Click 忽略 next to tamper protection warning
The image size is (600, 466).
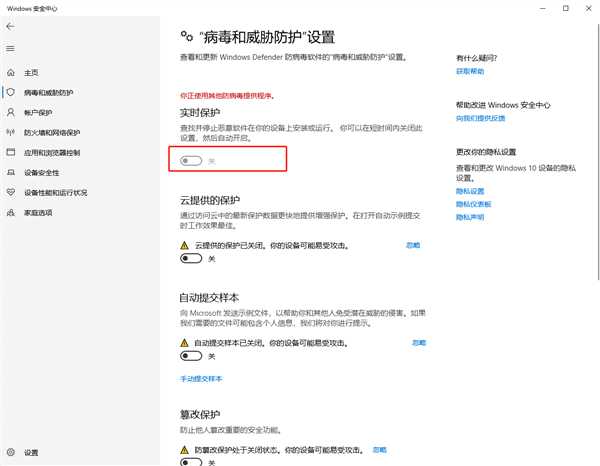coord(380,450)
